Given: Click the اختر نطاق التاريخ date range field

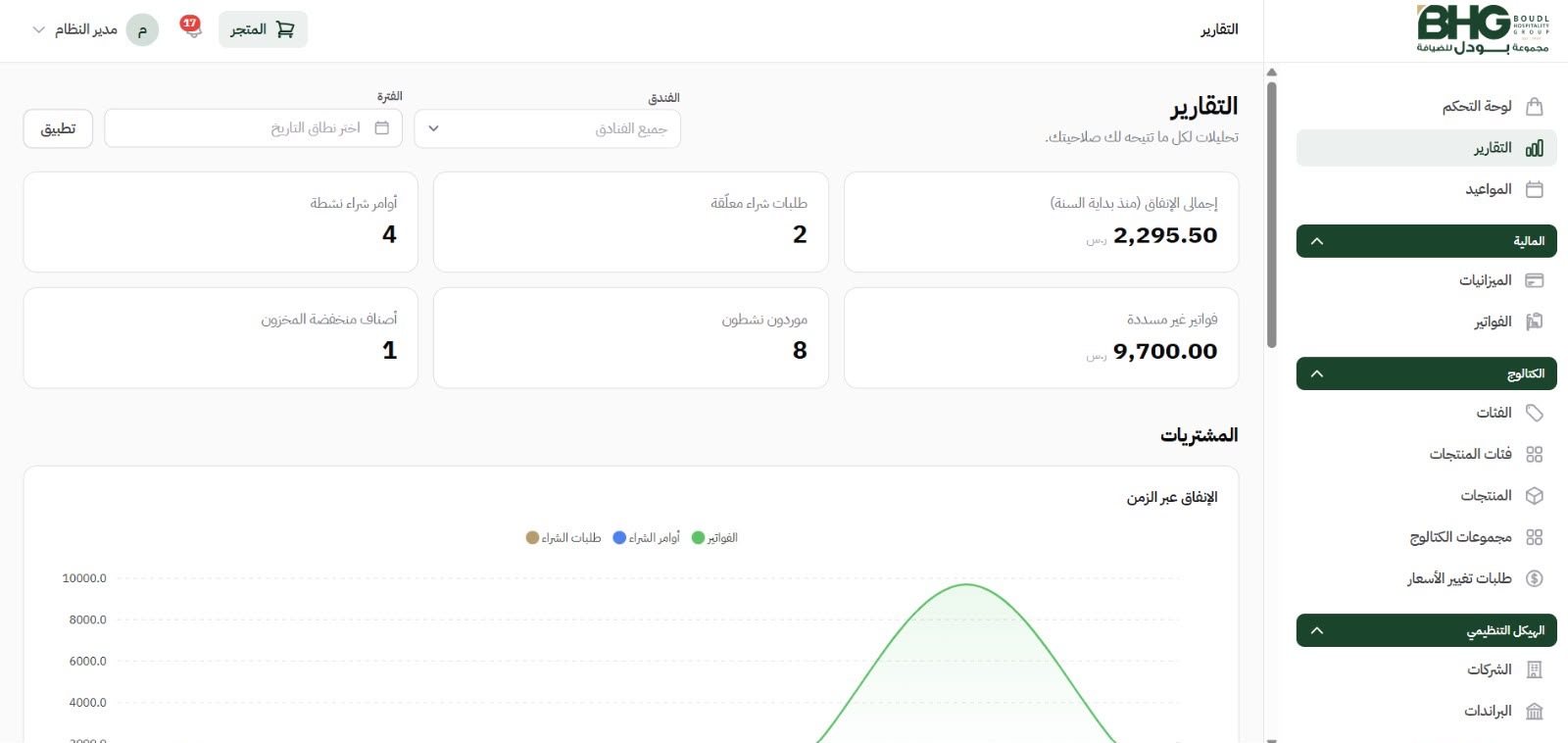Looking at the screenshot, I should [253, 128].
